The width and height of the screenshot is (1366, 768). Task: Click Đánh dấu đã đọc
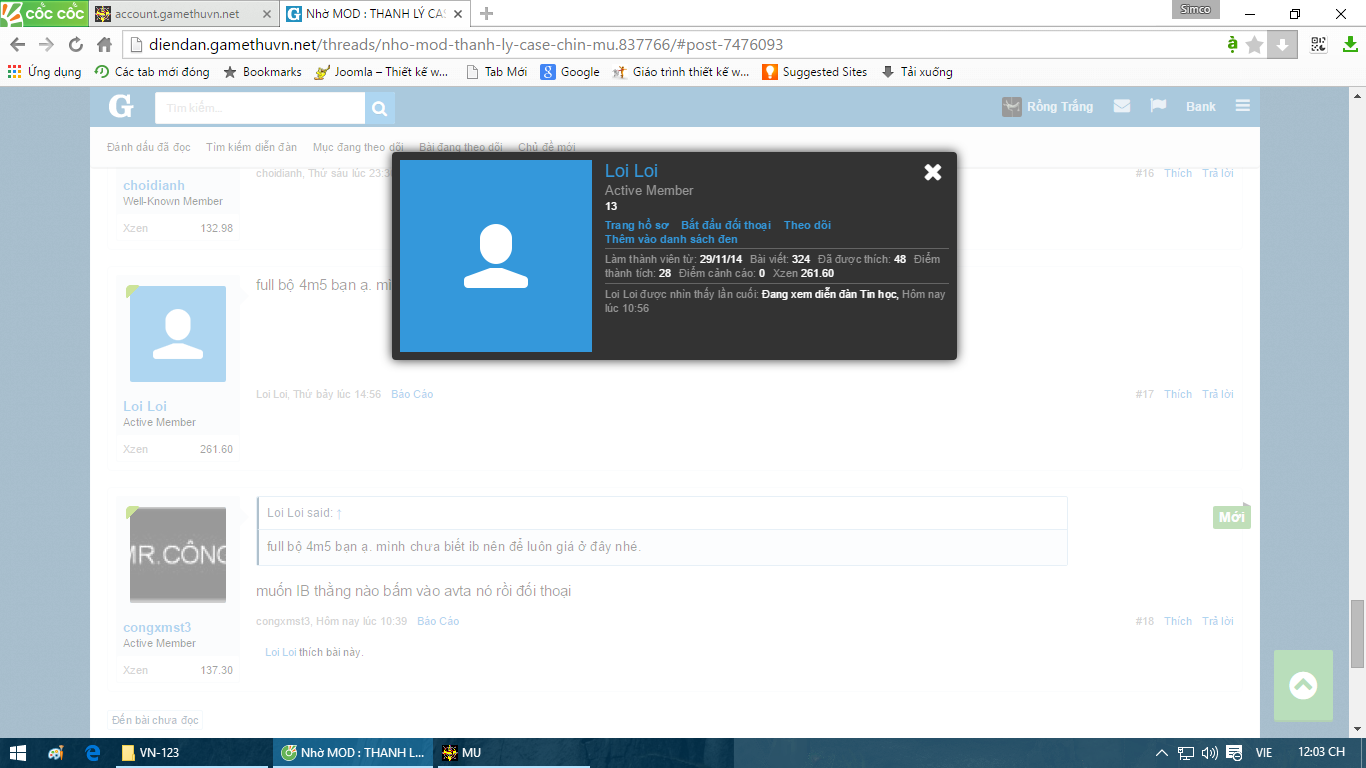149,147
